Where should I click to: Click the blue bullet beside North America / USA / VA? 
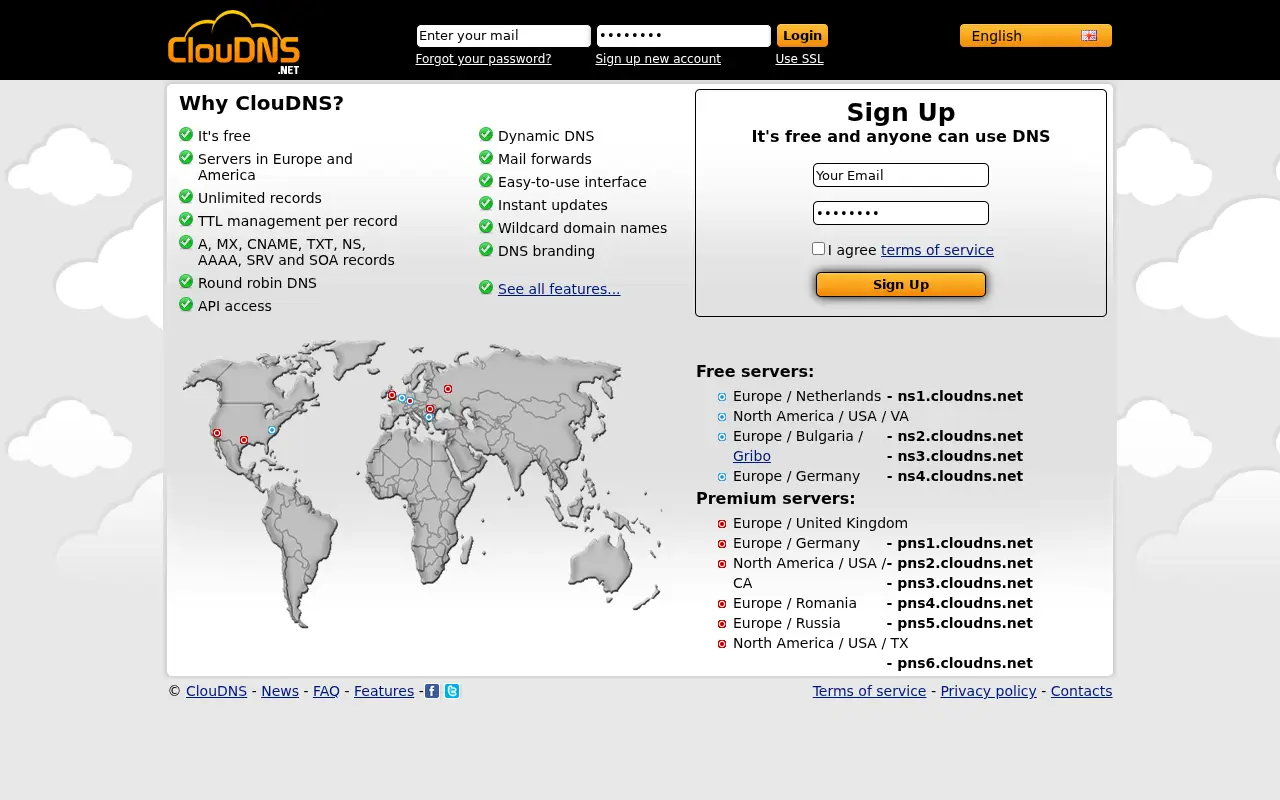coord(722,417)
